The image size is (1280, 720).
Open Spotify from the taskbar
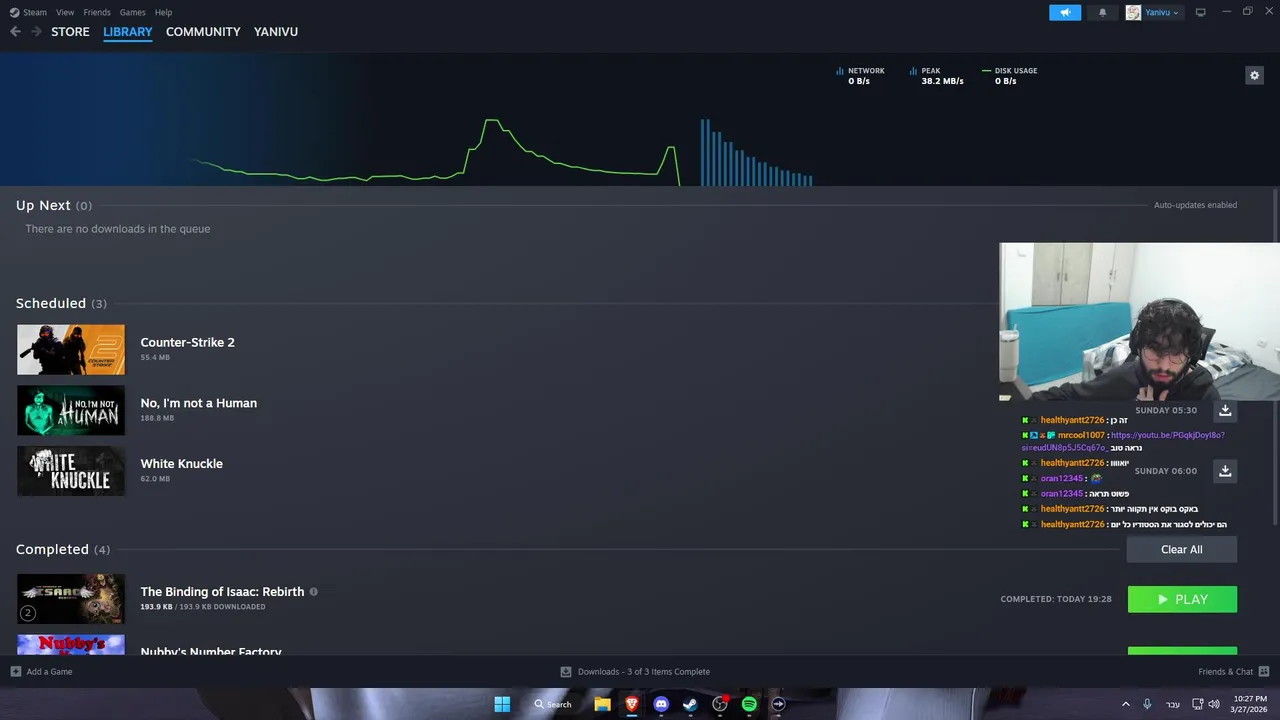point(749,704)
